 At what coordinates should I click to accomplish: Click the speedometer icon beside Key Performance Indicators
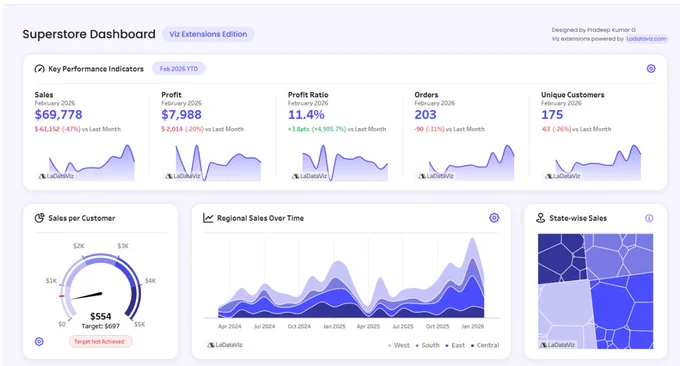39,69
